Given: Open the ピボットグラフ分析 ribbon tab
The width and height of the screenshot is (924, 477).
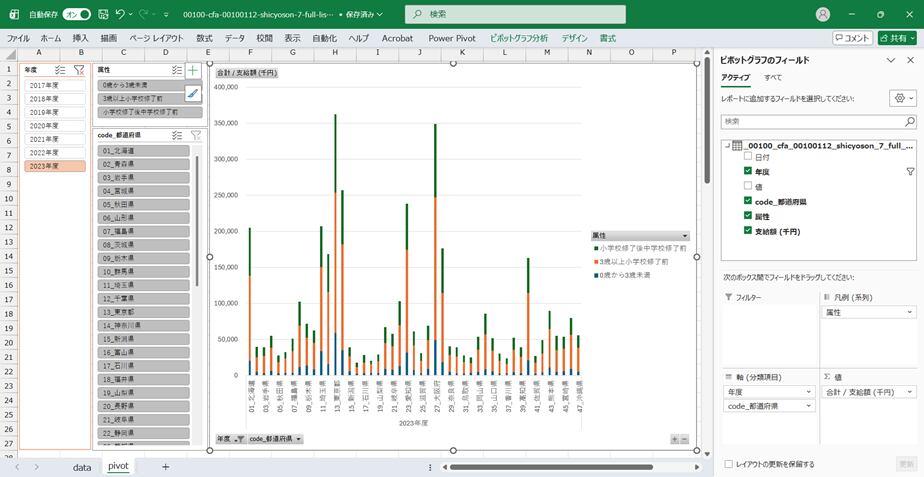Looking at the screenshot, I should [520, 37].
